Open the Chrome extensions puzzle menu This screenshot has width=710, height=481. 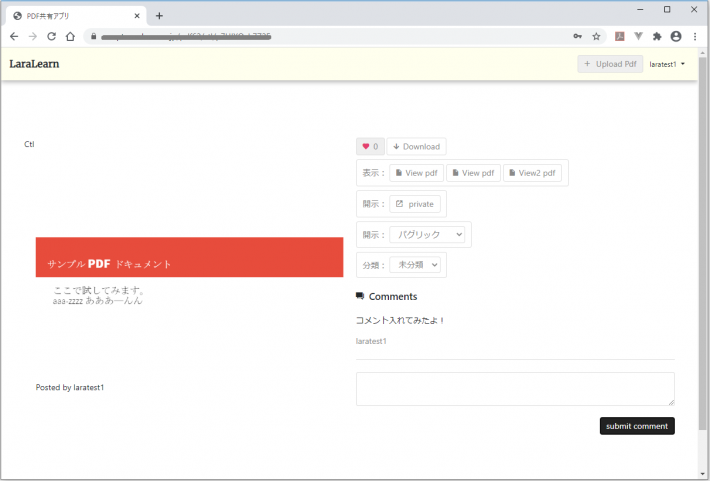(x=657, y=36)
